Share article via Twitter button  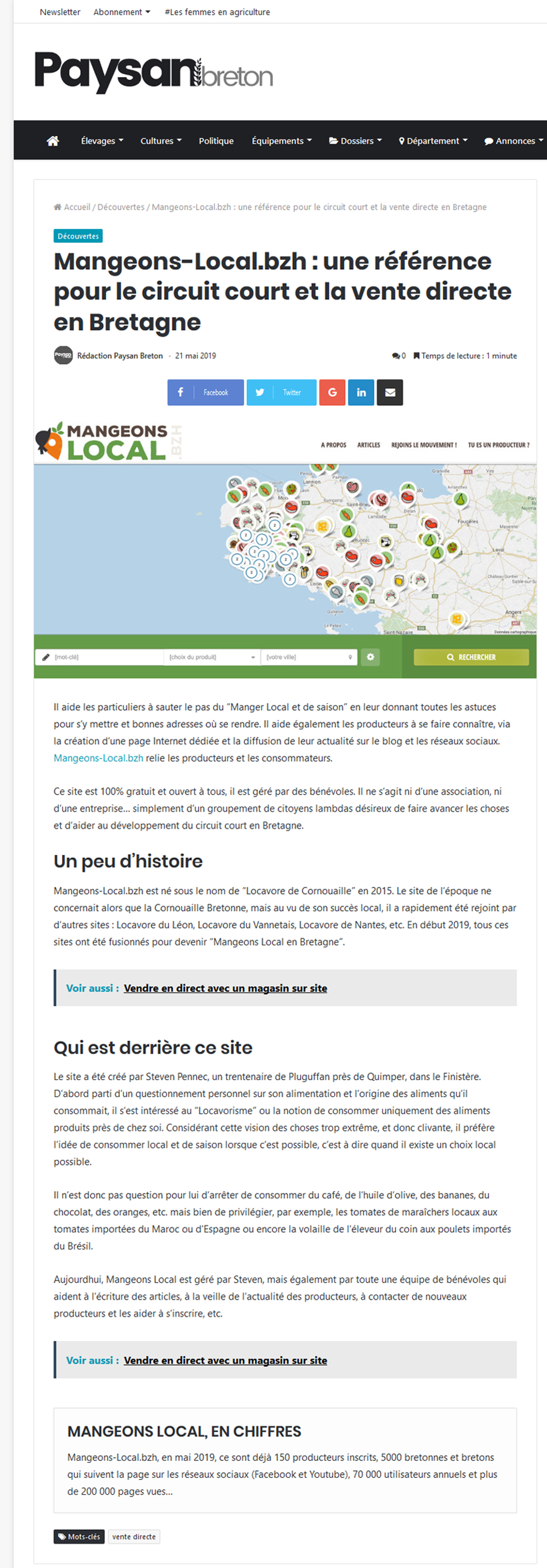coord(281,393)
